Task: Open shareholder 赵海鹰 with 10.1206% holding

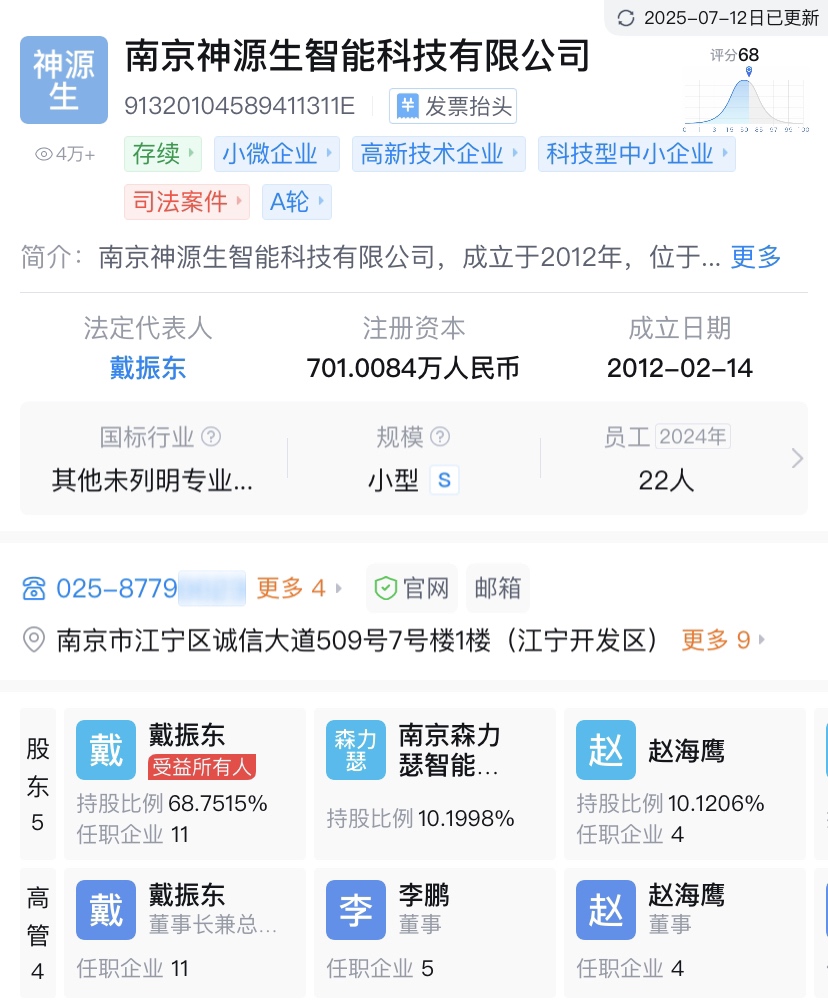Action: (684, 784)
